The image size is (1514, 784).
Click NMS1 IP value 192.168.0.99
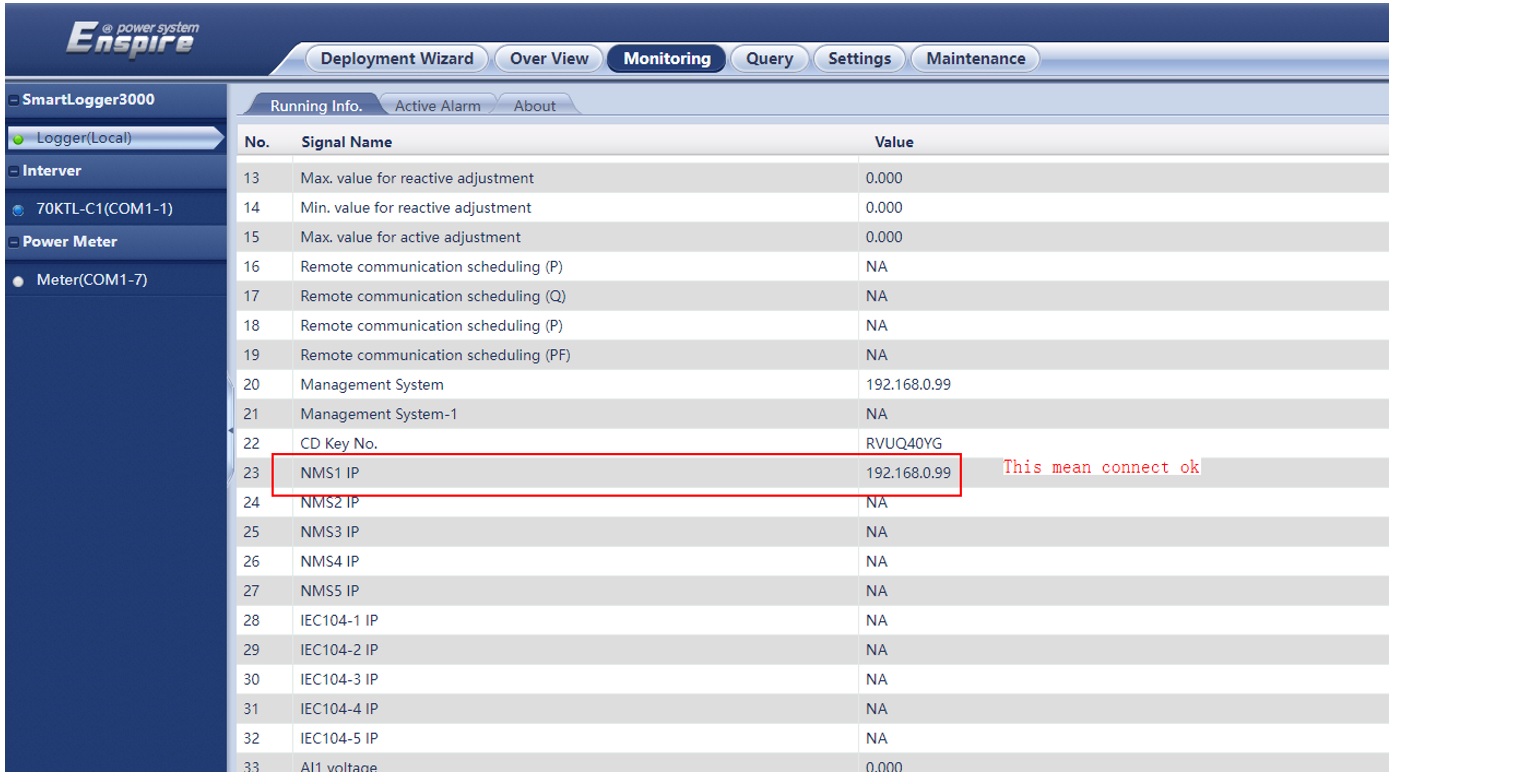tap(908, 473)
